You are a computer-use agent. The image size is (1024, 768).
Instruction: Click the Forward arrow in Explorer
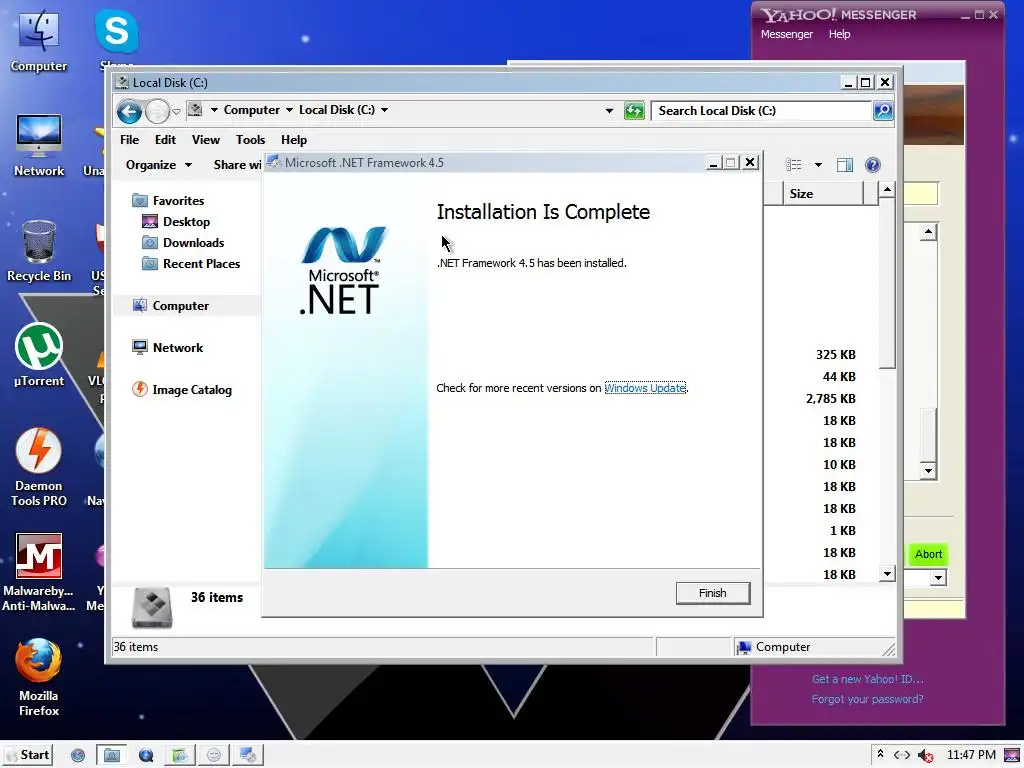coord(157,112)
